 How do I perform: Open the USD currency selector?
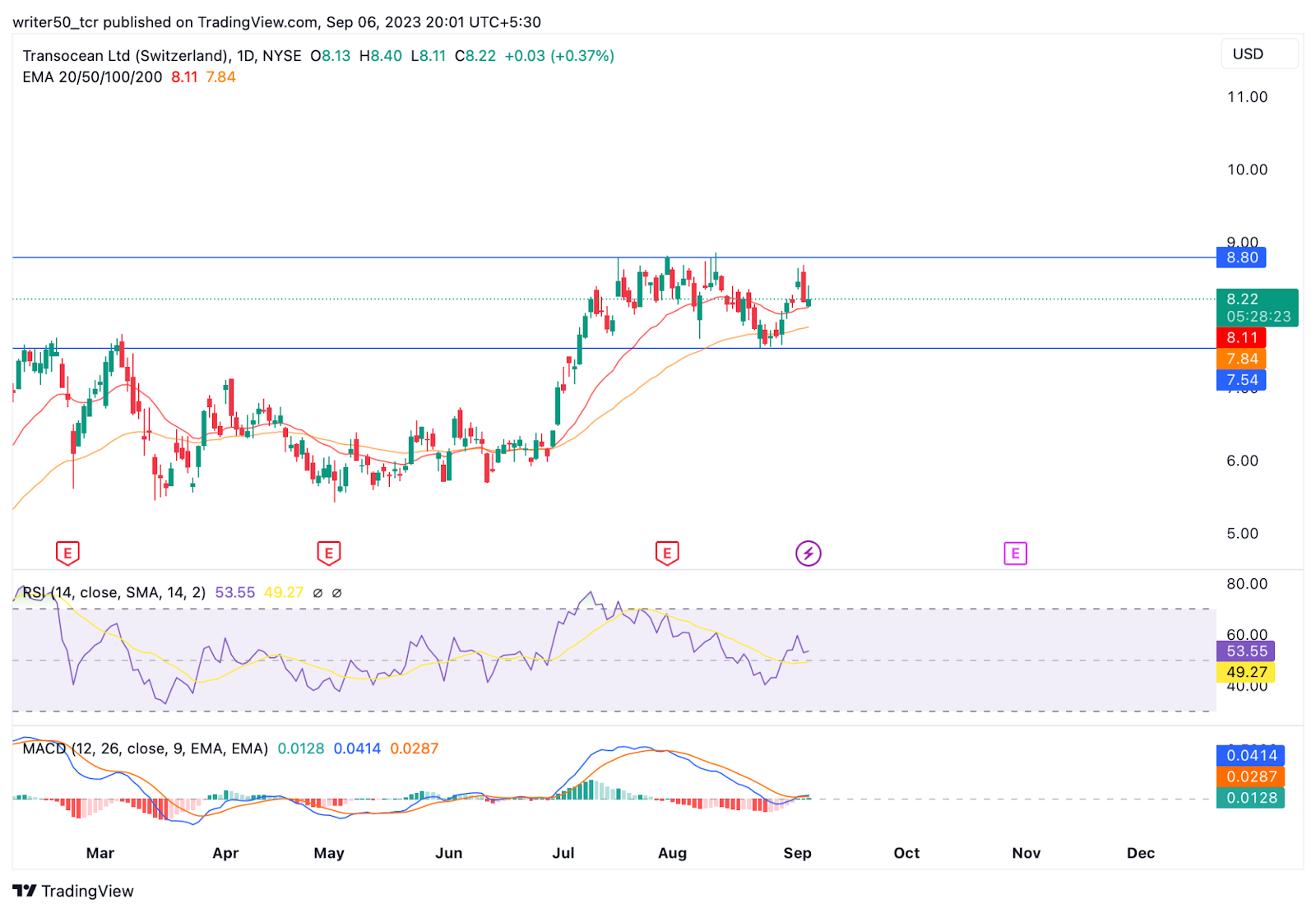(x=1259, y=54)
